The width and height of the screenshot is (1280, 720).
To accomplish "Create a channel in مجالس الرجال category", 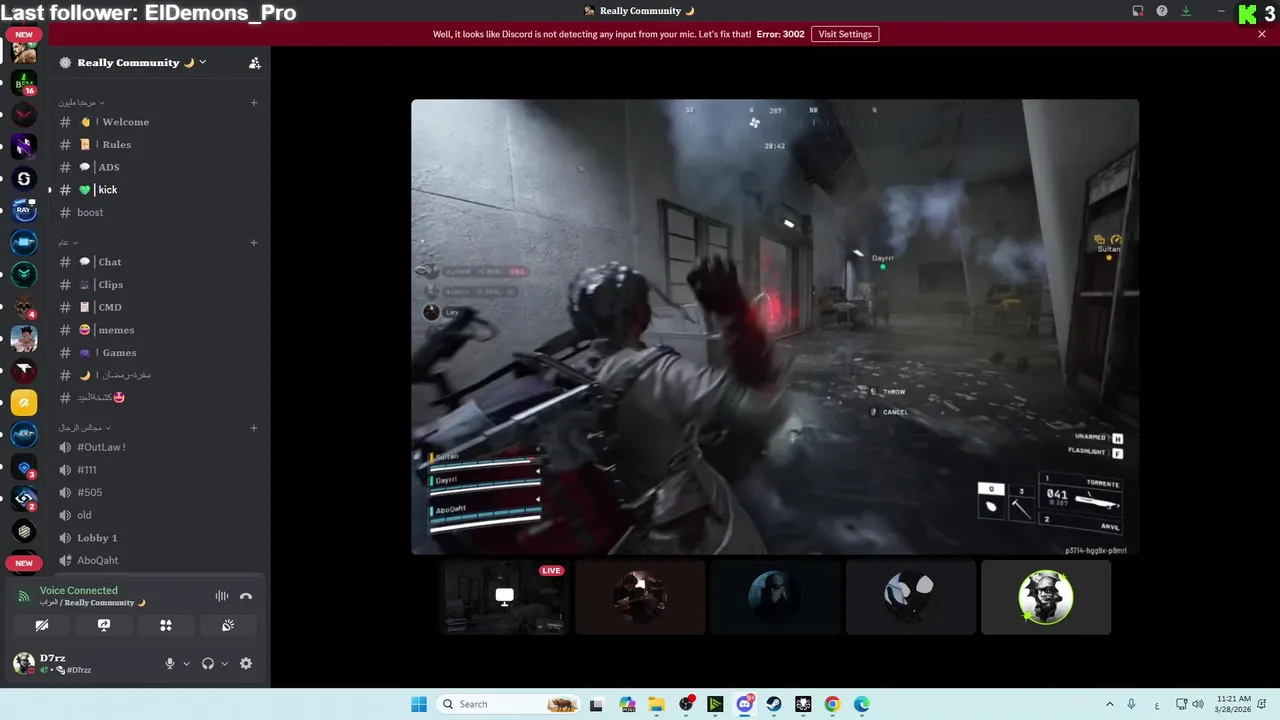I will 254,428.
